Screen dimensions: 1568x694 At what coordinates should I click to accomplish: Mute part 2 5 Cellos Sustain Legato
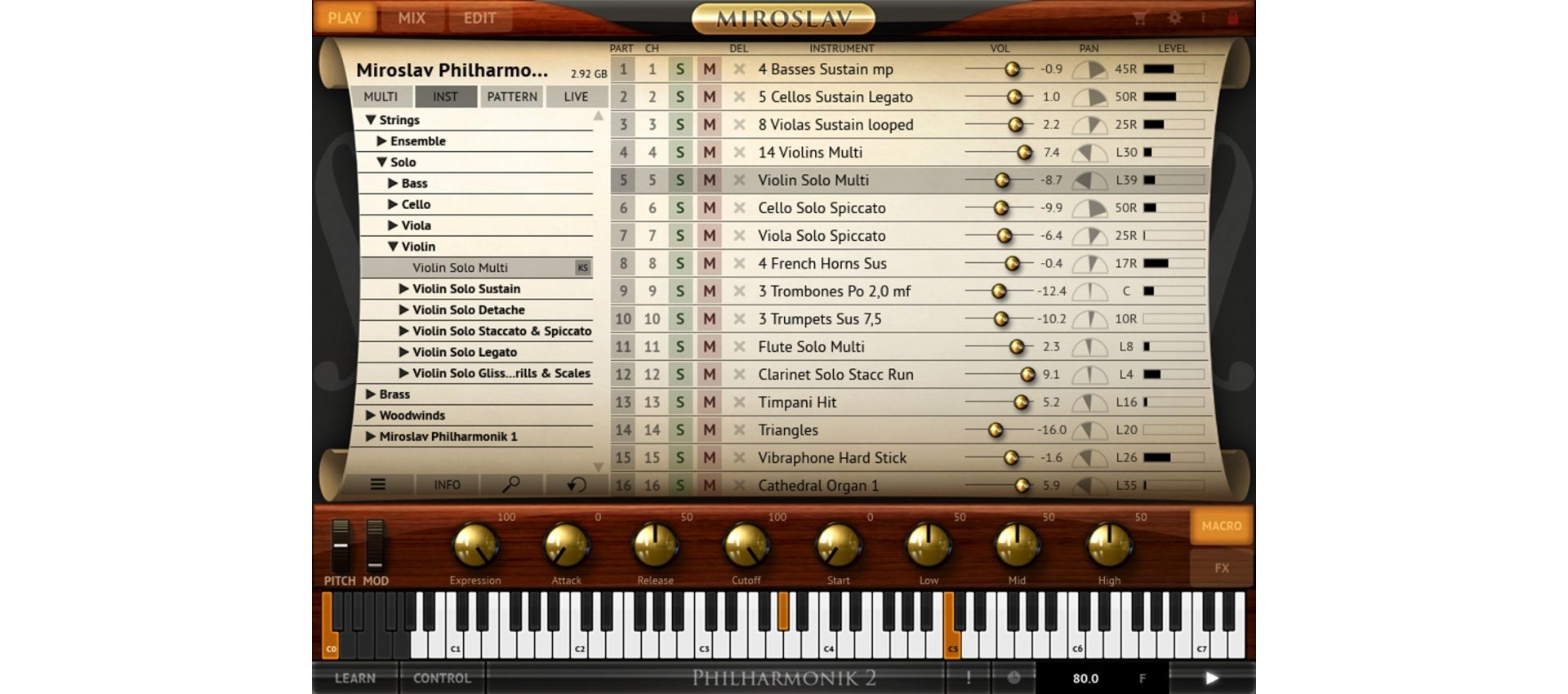[x=709, y=97]
